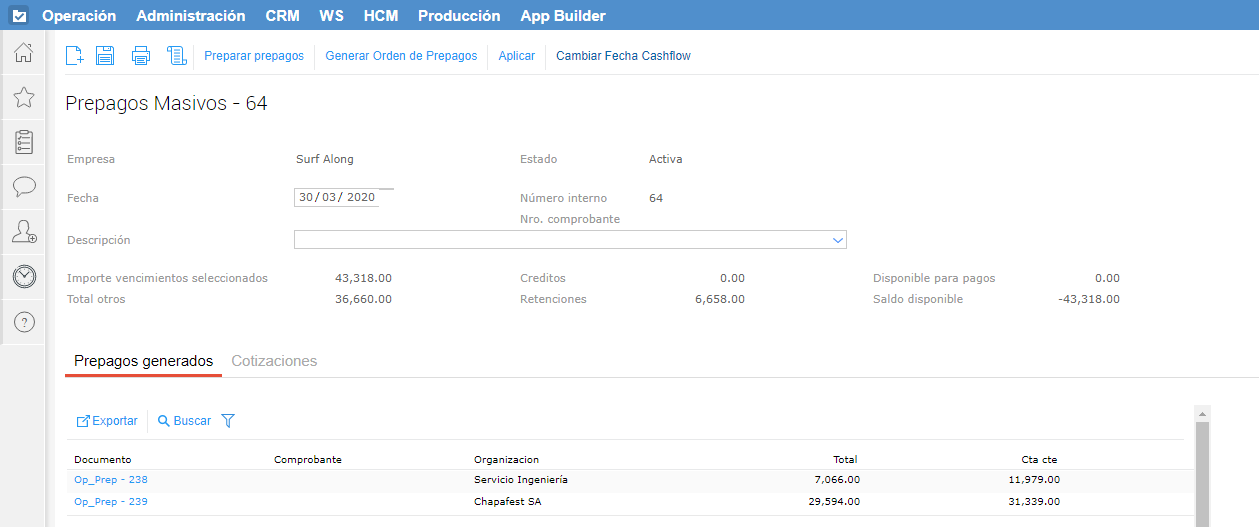Open the help question mark icon
The height and width of the screenshot is (527, 1259).
[24, 322]
